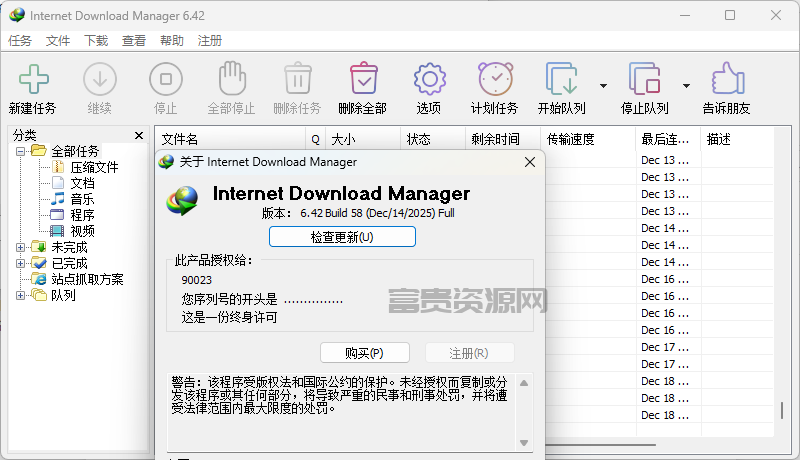Collapse the 全部任务 tree node
This screenshot has width=800, height=460.
(x=20, y=151)
